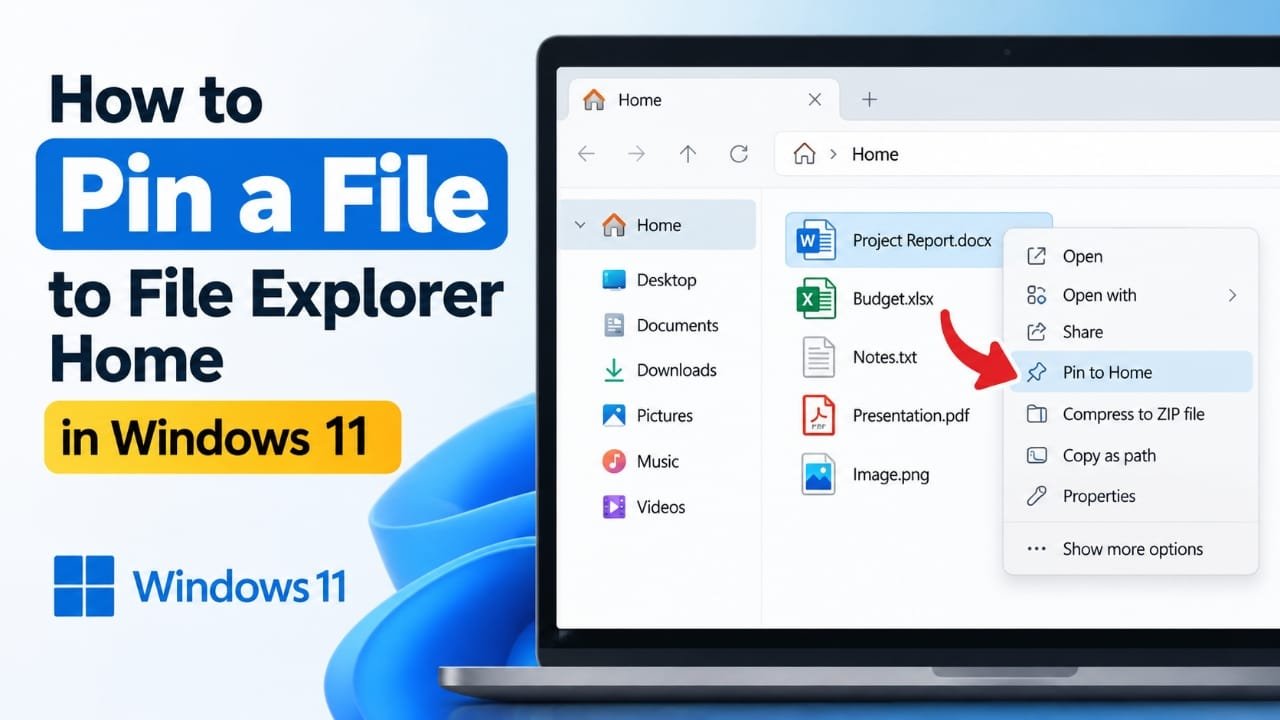
Task: Refresh the File Explorer view
Action: pyautogui.click(x=739, y=154)
